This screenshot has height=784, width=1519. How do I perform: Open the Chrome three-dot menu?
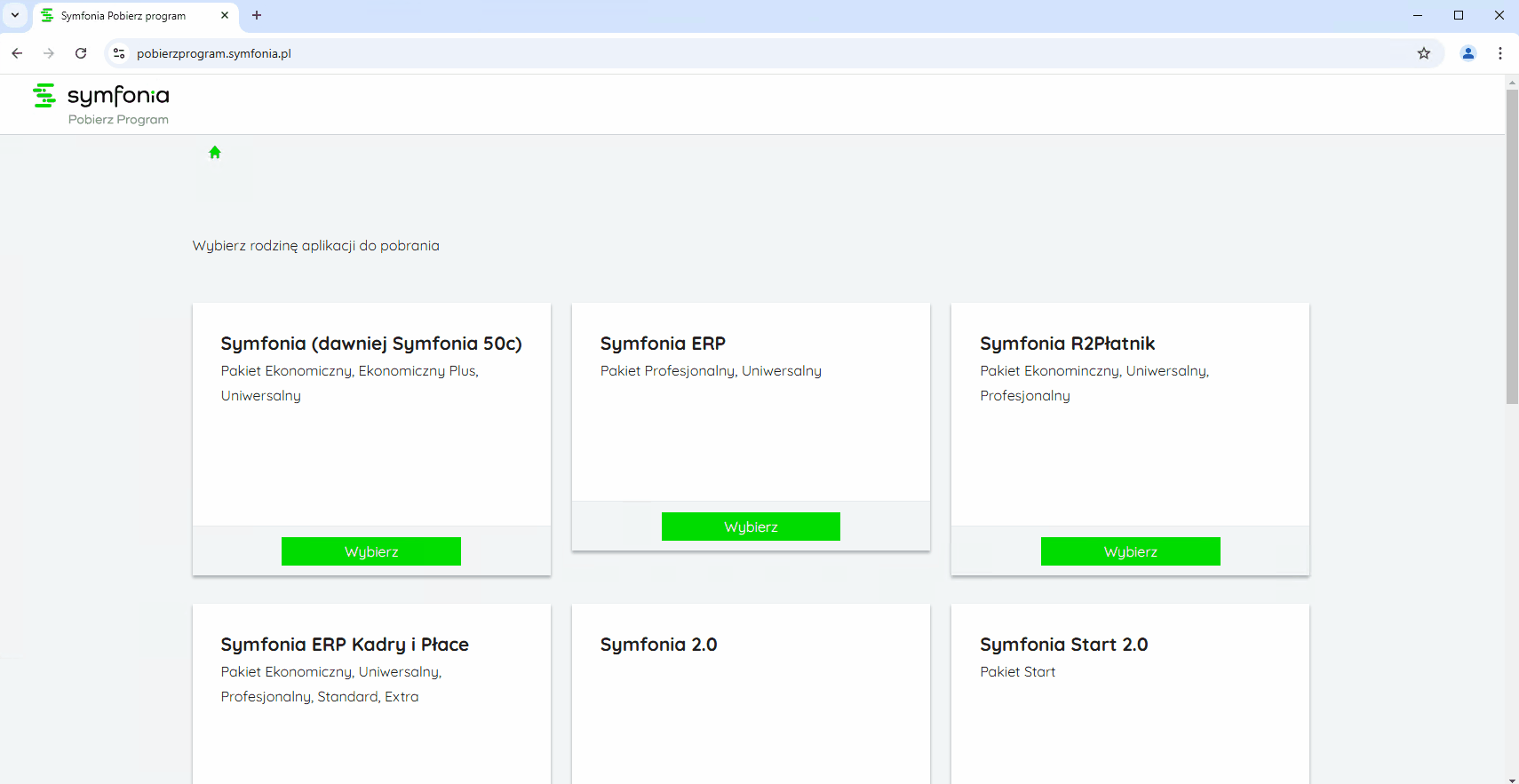pyautogui.click(x=1500, y=53)
